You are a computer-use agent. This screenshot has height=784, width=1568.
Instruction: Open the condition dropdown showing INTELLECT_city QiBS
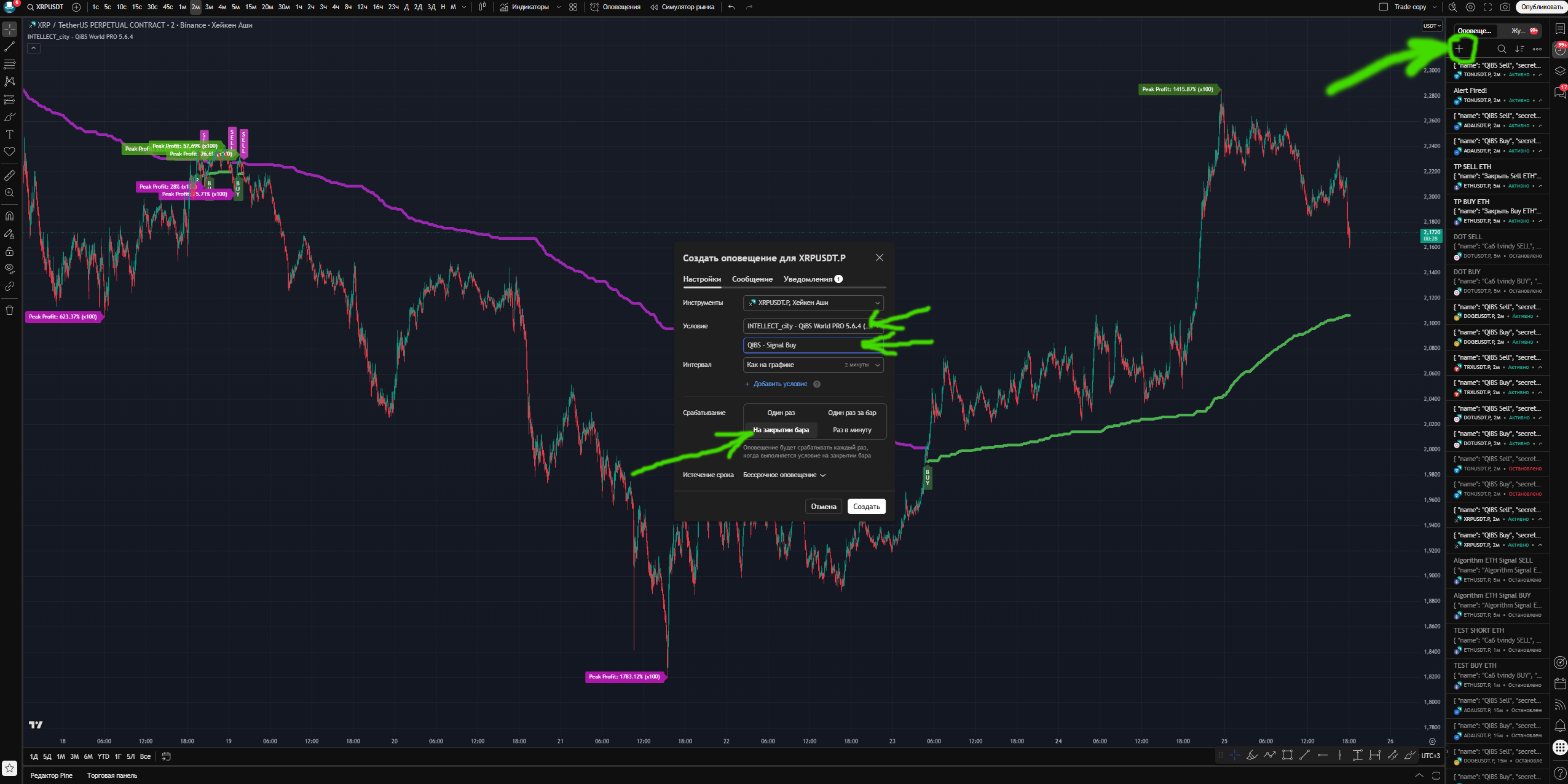[813, 326]
